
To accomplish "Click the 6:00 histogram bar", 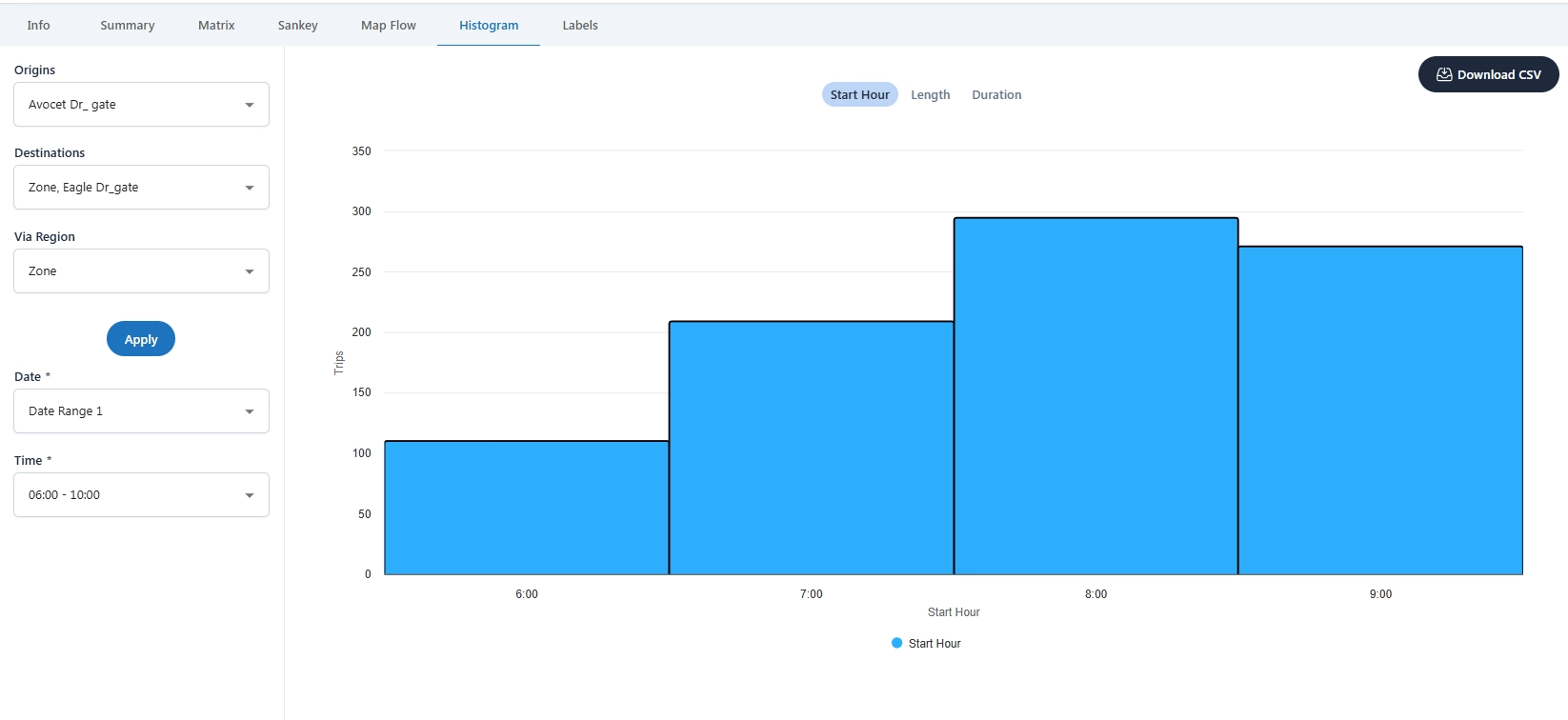I will pos(527,508).
